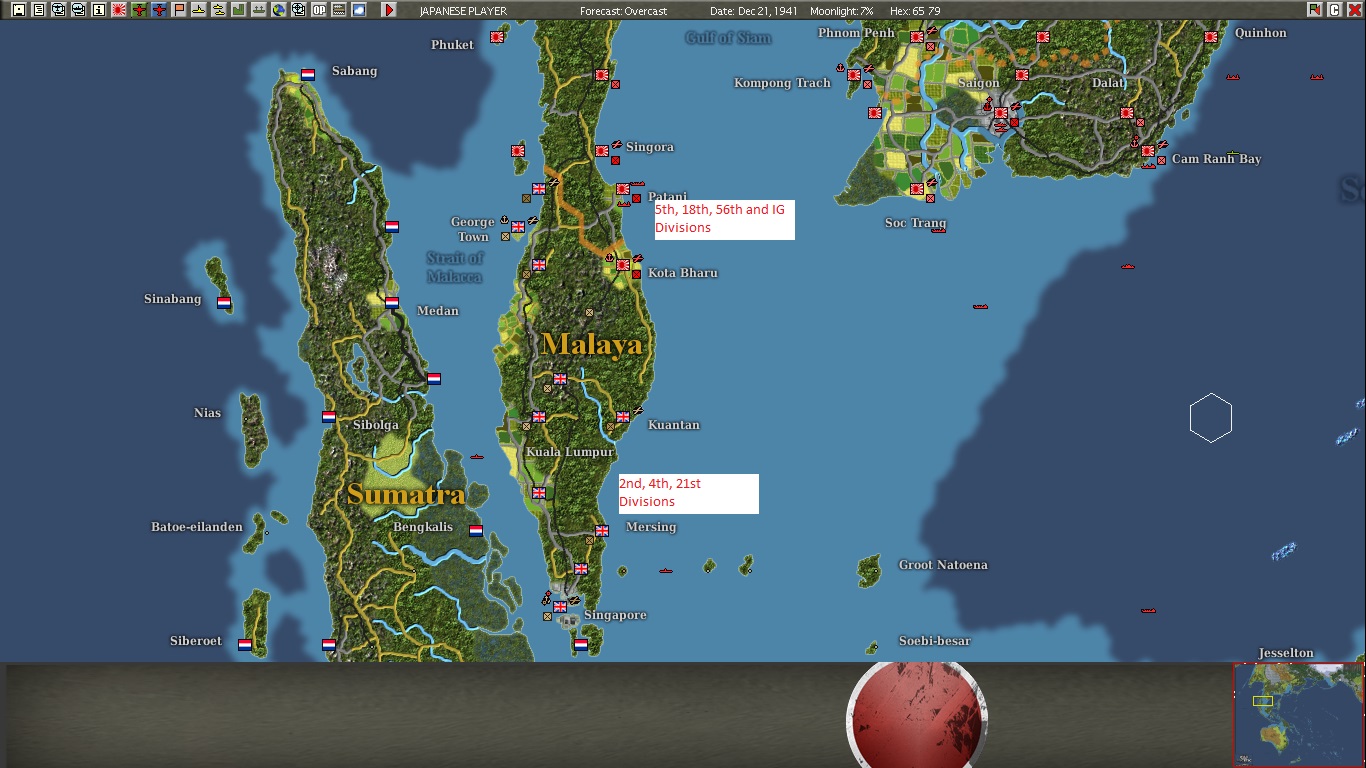Click the green and red flag icon top-right

tap(1314, 10)
